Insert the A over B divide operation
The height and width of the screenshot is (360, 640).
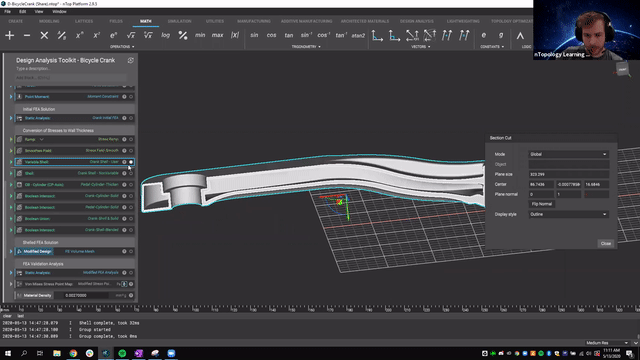[62, 36]
